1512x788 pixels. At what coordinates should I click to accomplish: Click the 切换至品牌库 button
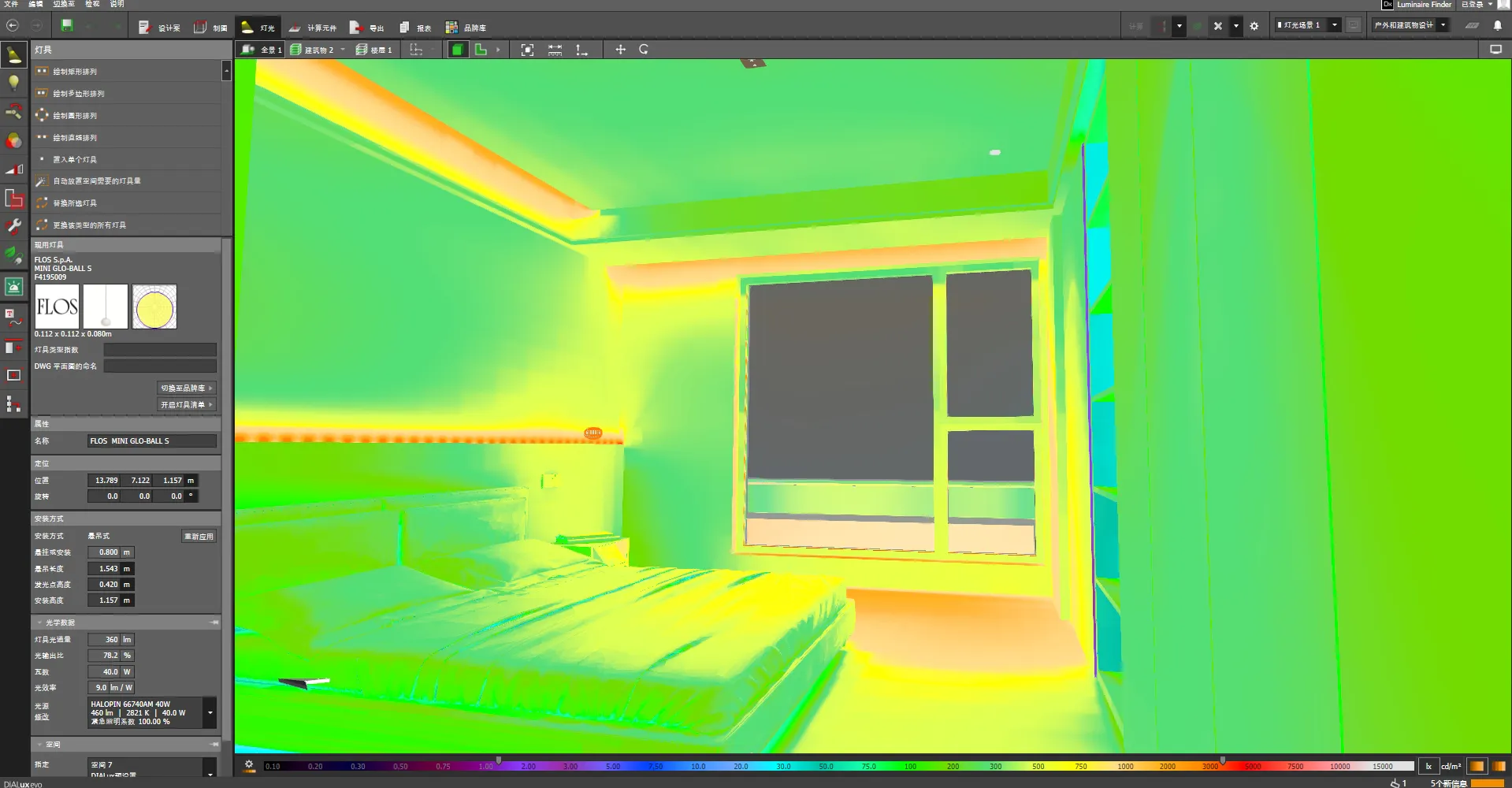click(x=186, y=388)
